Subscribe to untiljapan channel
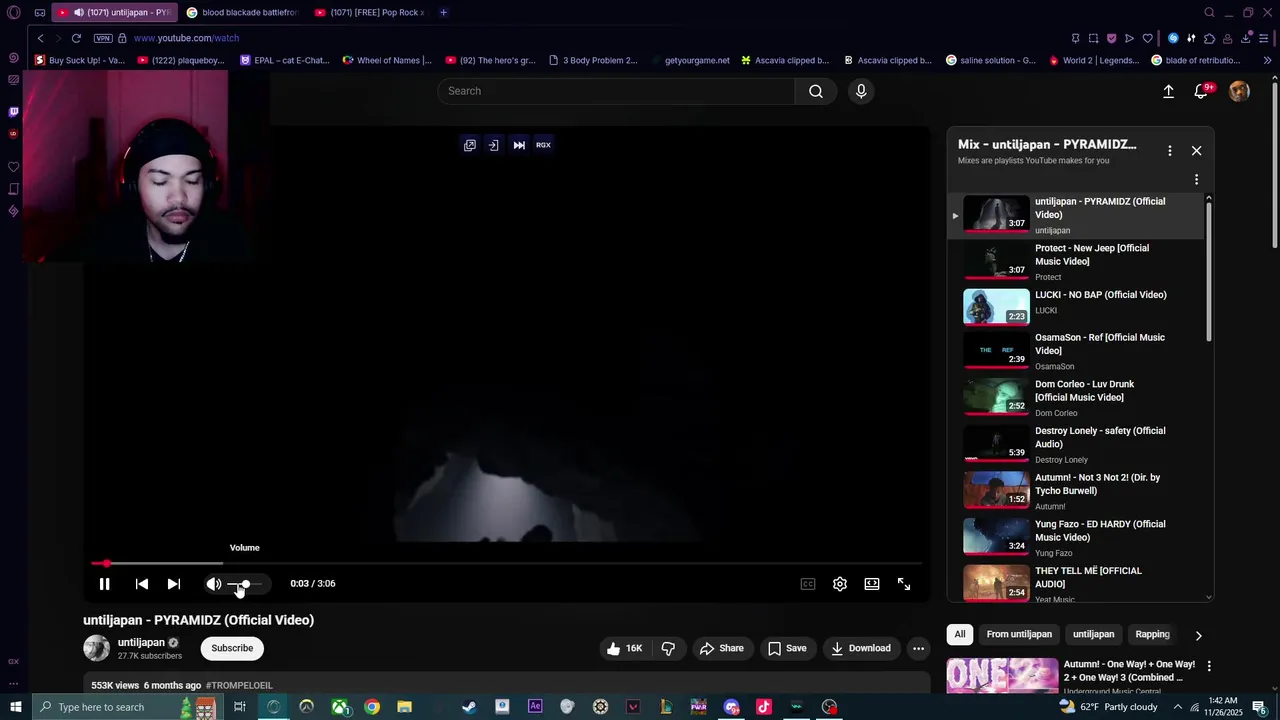This screenshot has width=1280, height=720. [232, 648]
